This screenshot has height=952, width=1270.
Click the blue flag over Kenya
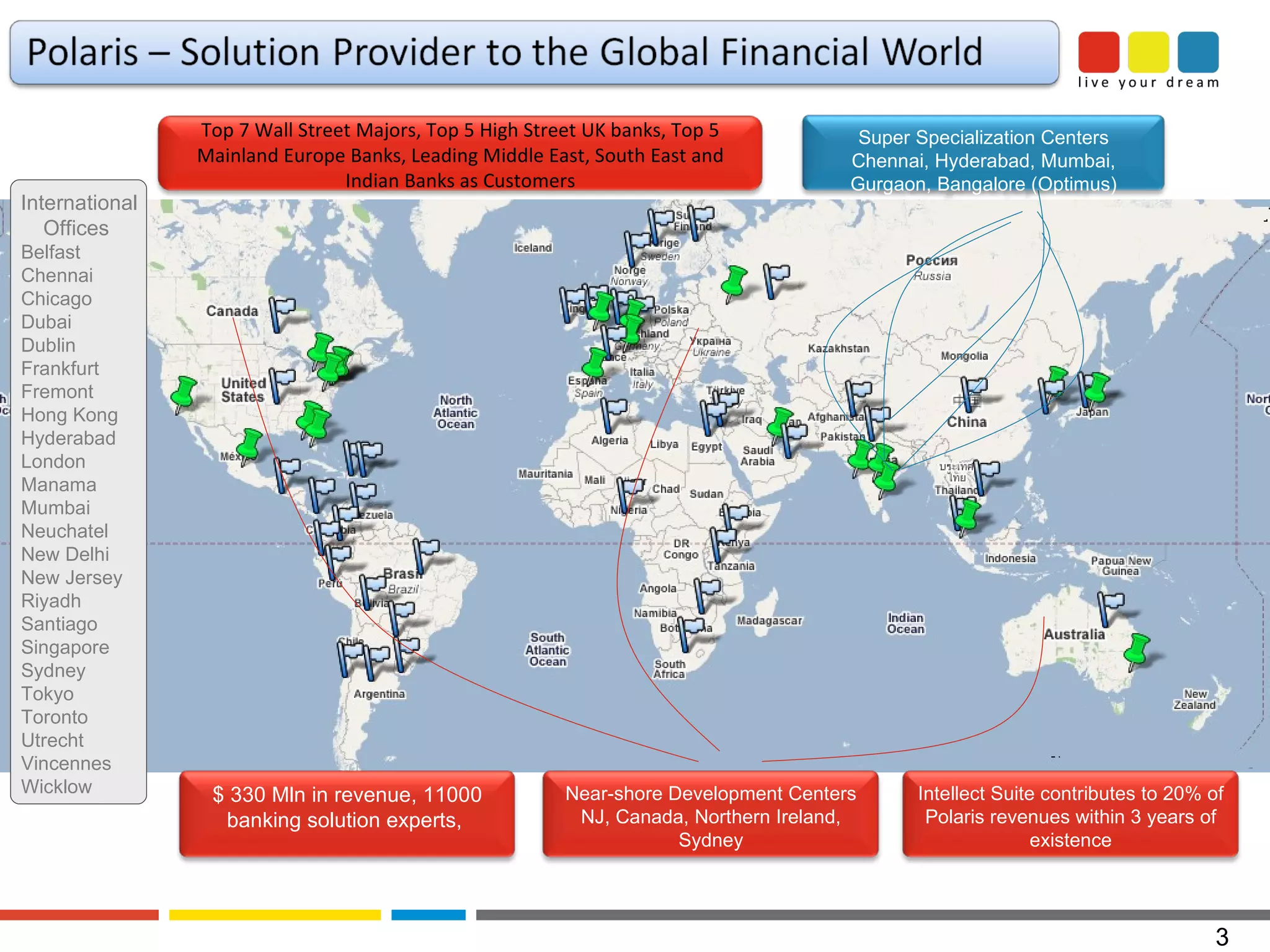click(x=723, y=545)
